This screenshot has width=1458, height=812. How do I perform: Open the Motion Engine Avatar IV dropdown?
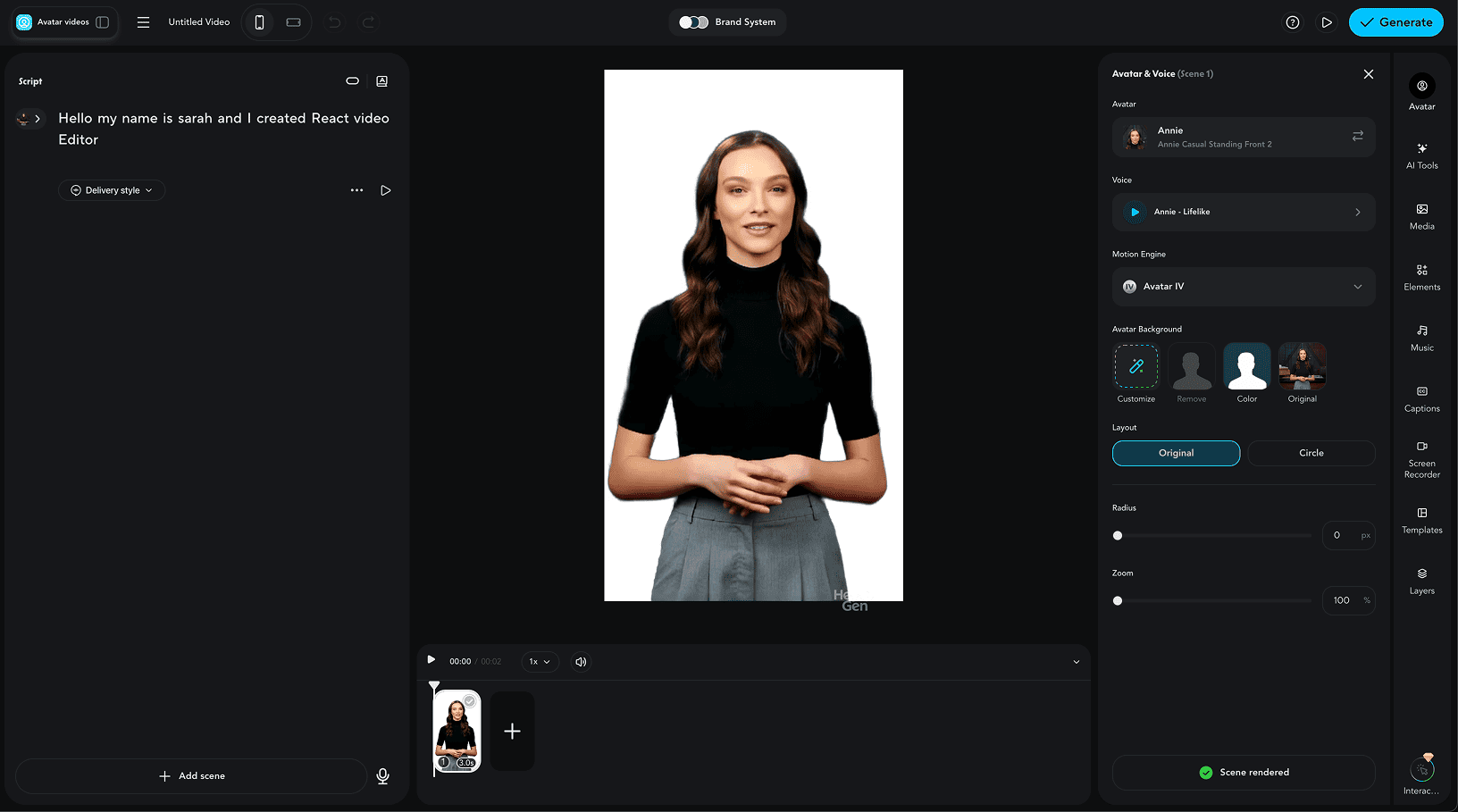tap(1243, 287)
